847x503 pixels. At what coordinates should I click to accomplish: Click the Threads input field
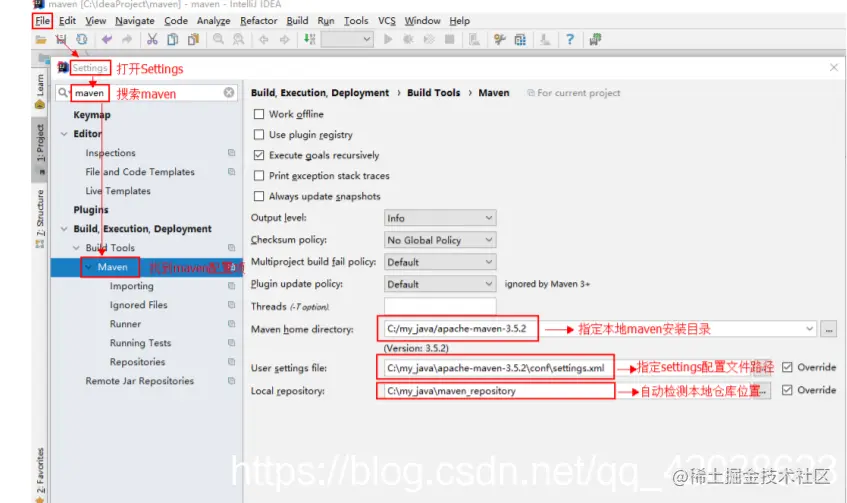tap(440, 306)
